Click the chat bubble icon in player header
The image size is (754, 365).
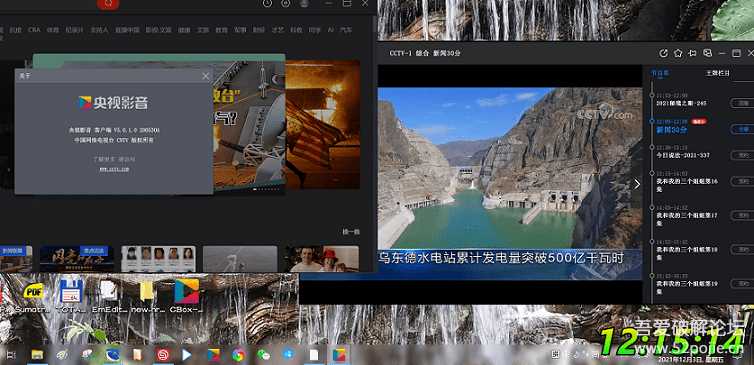pyautogui.click(x=707, y=53)
